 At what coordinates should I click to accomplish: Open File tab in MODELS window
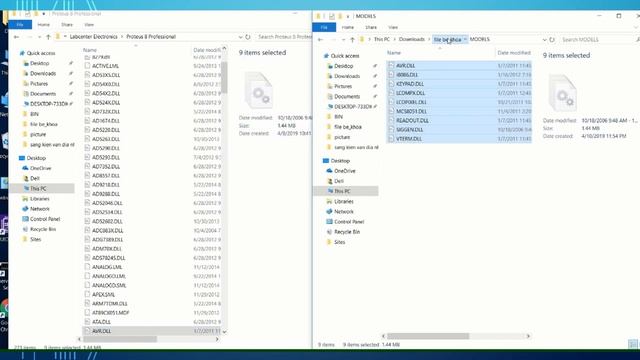click(324, 27)
